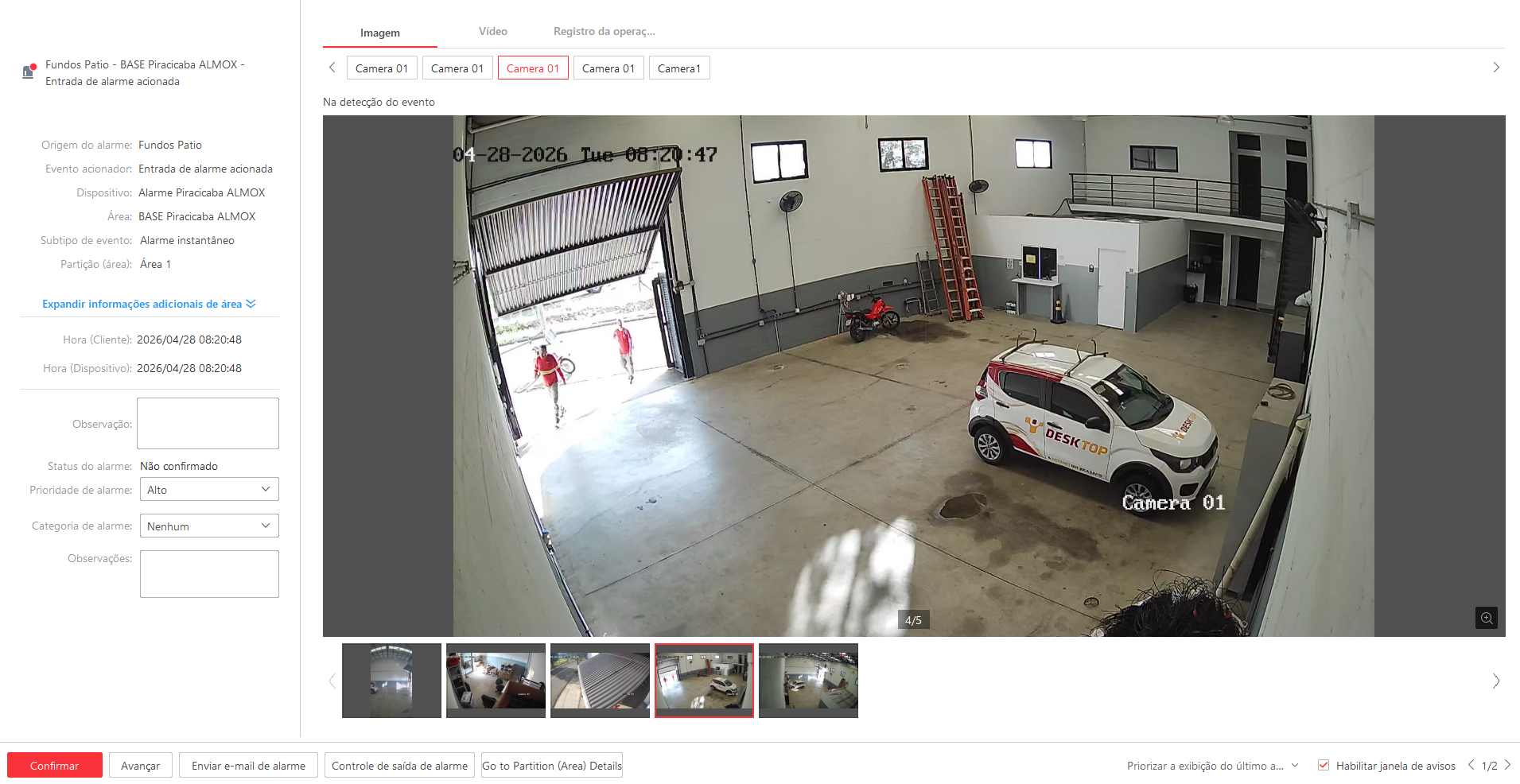Click Enviar e-mail de alarme button
Viewport: 1520px width, 784px height.
(248, 766)
